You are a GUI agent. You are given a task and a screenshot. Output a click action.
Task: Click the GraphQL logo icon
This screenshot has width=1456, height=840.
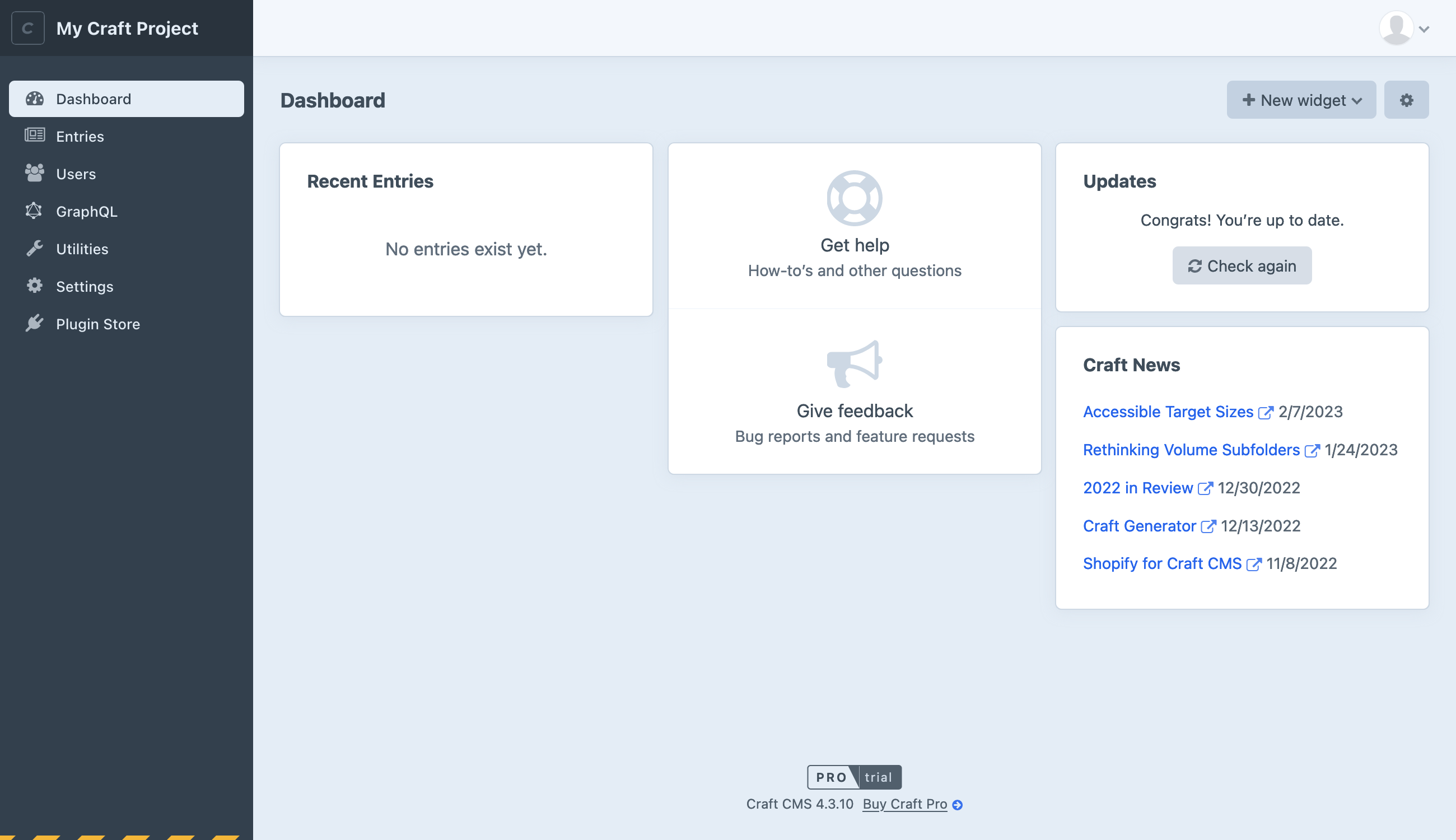[34, 211]
